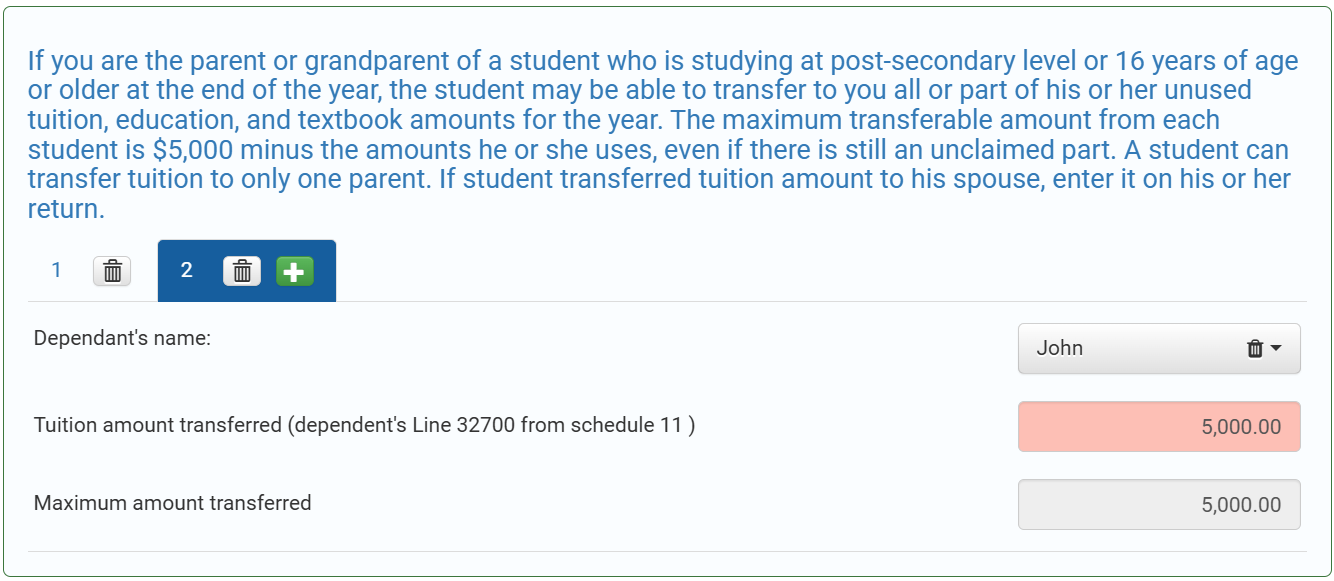Viewport: 1334px width, 581px height.
Task: Click the "Maximum amount transferred" label
Action: 172,503
